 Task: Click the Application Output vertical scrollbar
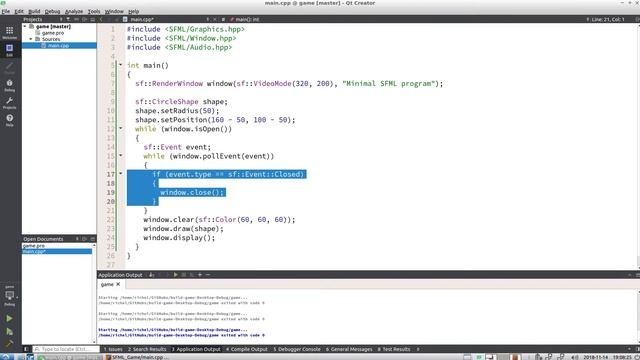pos(638,317)
